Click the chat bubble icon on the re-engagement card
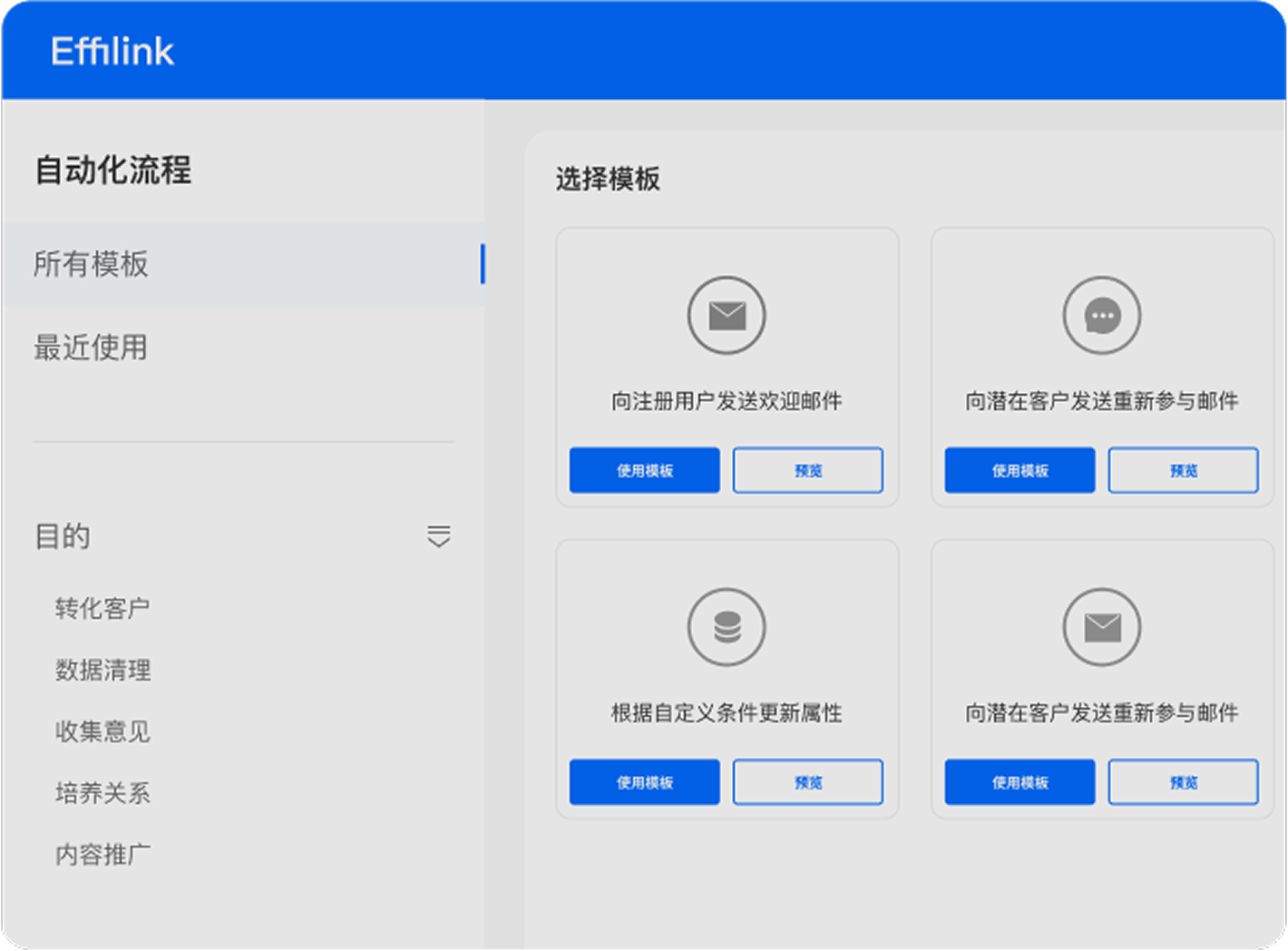 pos(1102,316)
